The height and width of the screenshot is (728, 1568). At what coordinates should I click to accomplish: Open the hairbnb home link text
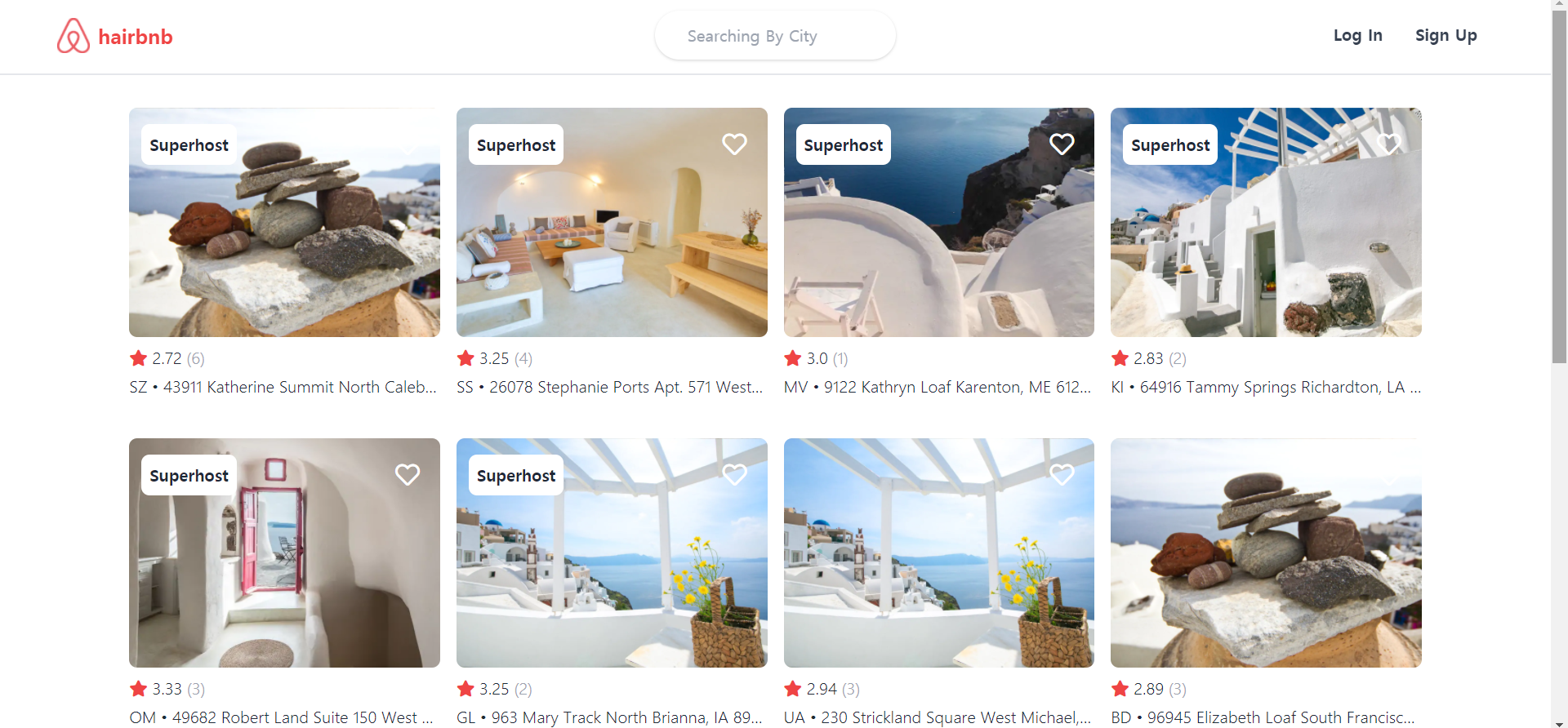tap(136, 37)
